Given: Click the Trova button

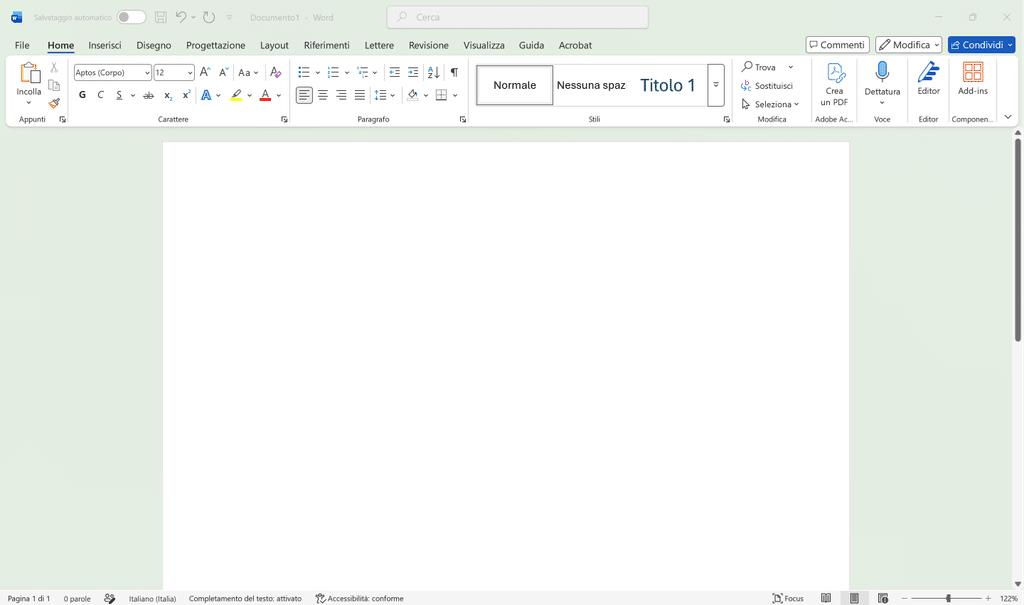Looking at the screenshot, I should coord(759,67).
